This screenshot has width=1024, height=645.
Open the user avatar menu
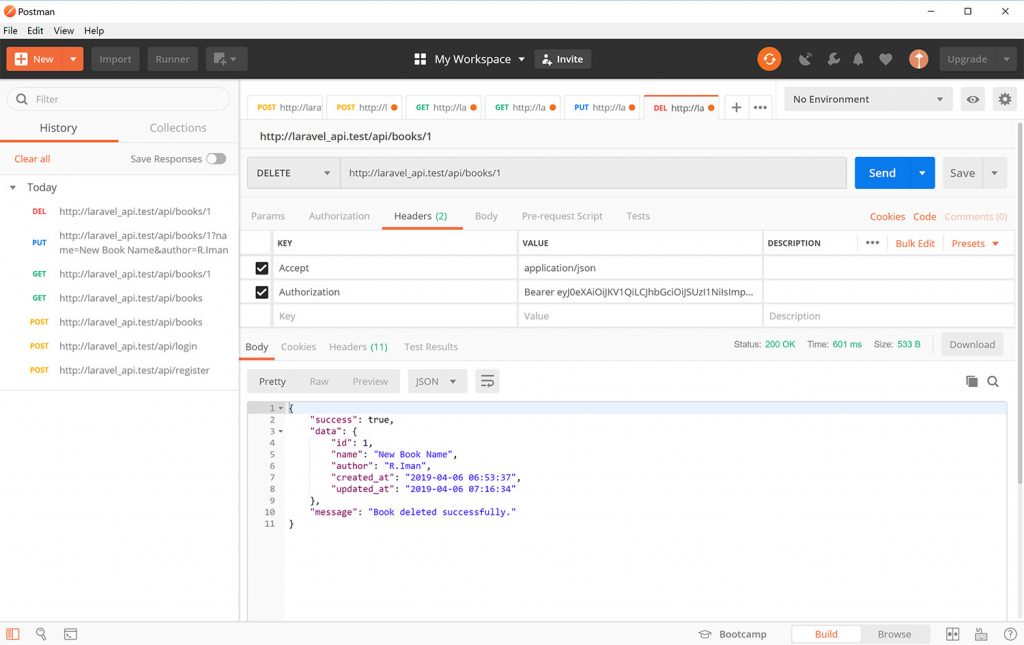click(x=918, y=59)
